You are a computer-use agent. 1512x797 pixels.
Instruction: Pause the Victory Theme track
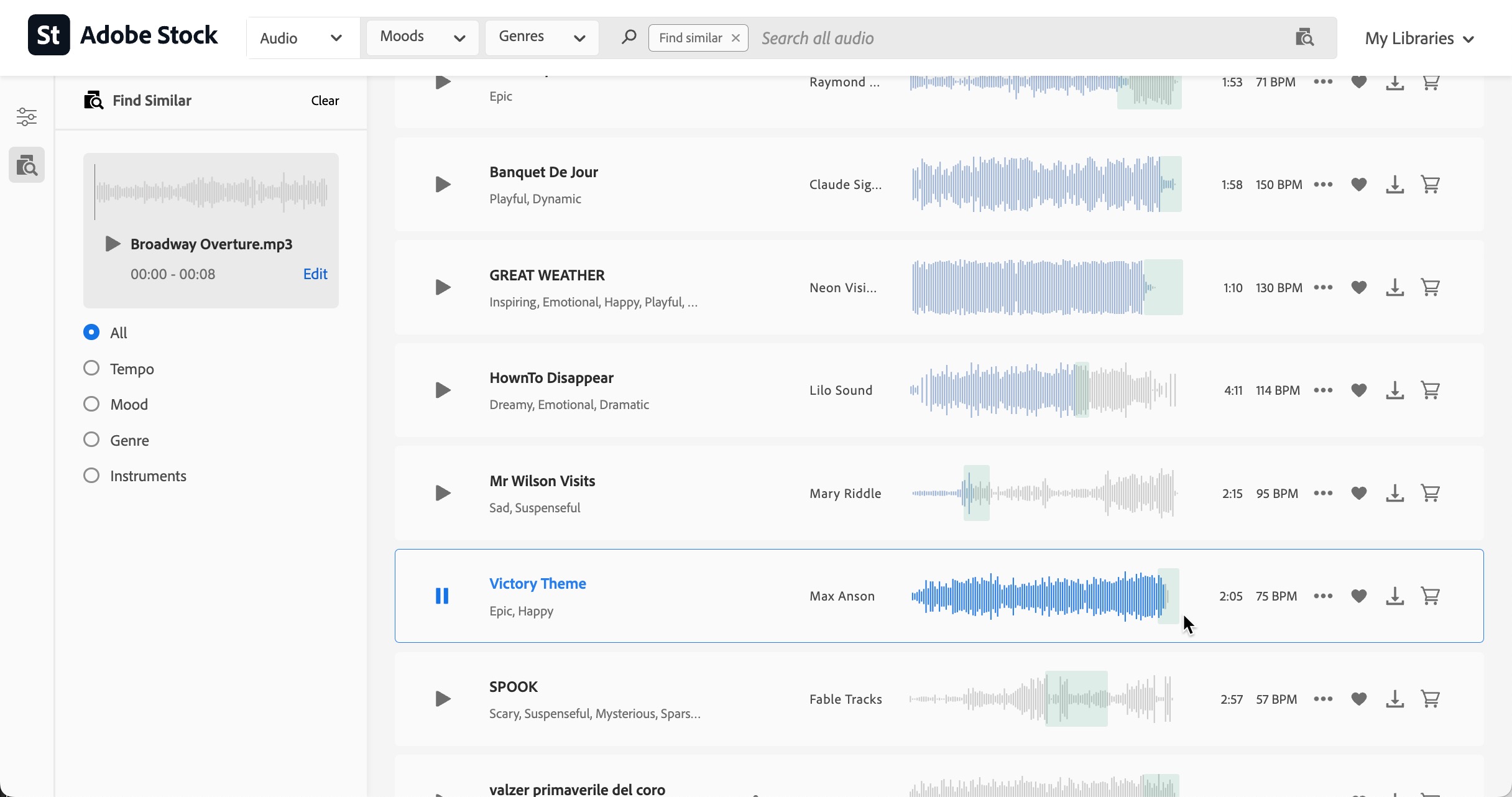click(442, 596)
